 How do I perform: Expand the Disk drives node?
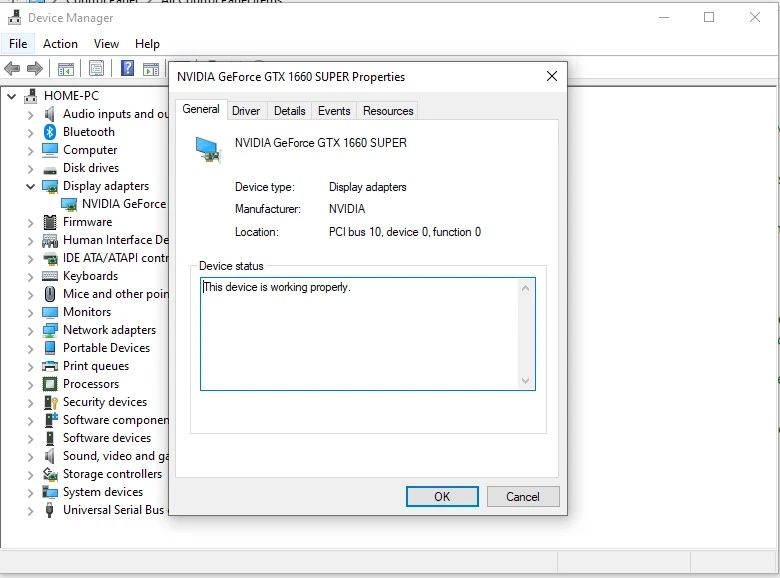coord(30,168)
